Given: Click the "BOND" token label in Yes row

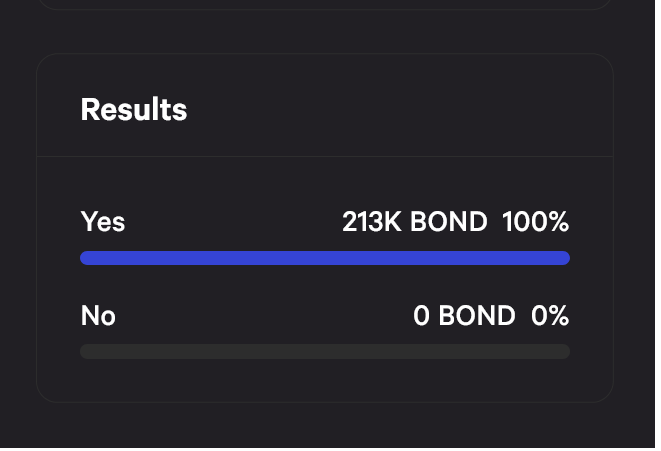Looking at the screenshot, I should (x=449, y=221).
